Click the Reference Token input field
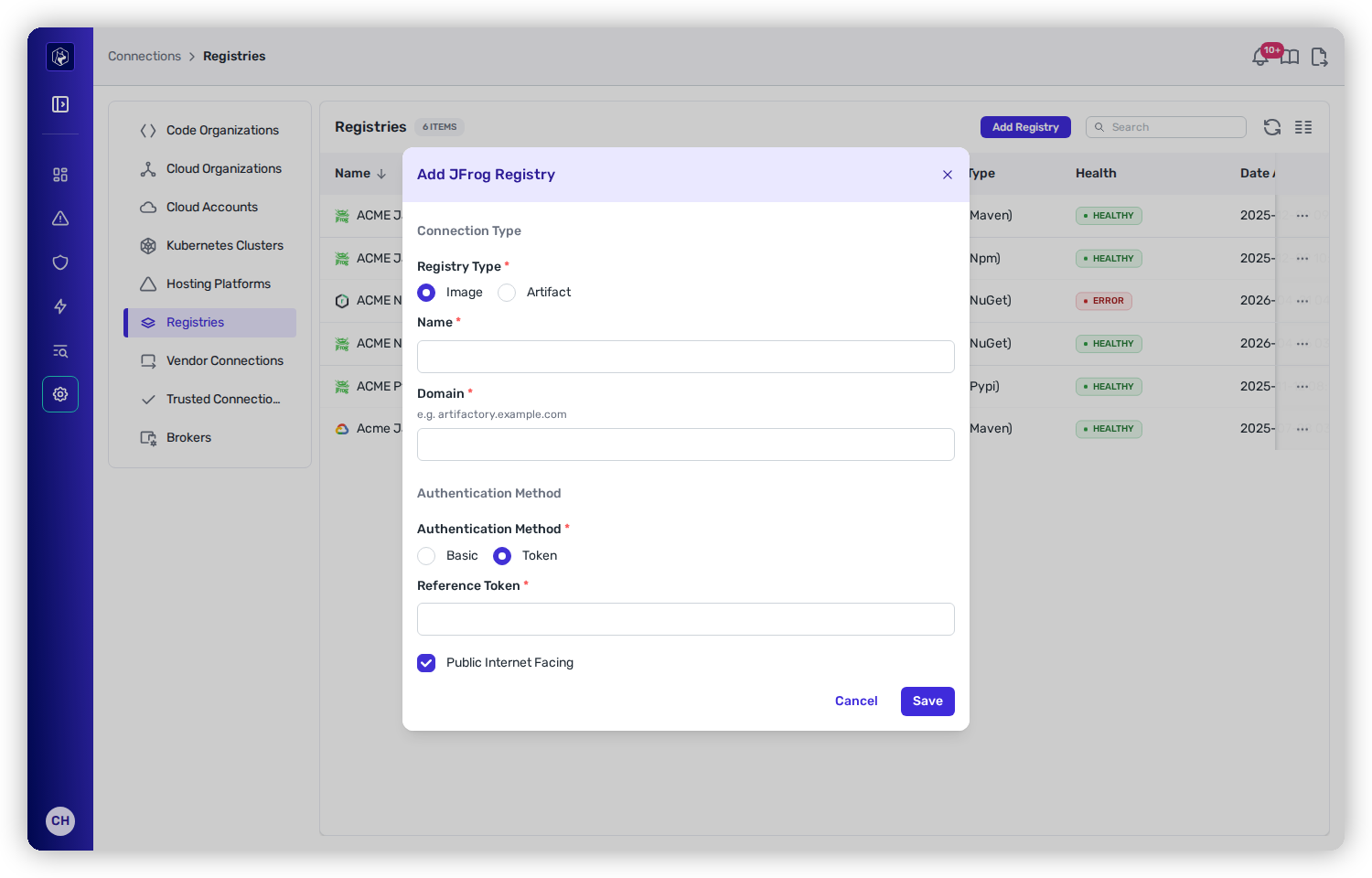The image size is (1372, 878). 686,619
